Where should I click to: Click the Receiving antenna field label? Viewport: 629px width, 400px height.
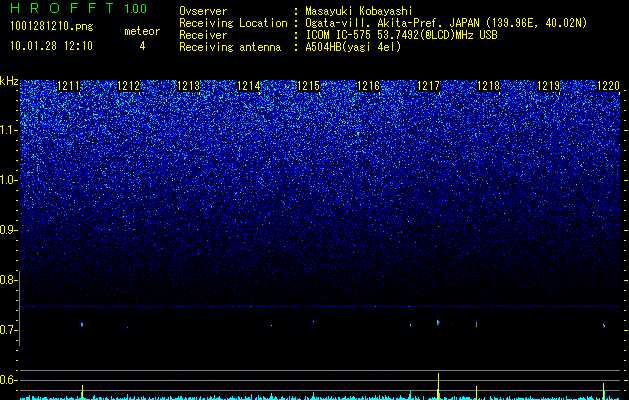pos(230,47)
